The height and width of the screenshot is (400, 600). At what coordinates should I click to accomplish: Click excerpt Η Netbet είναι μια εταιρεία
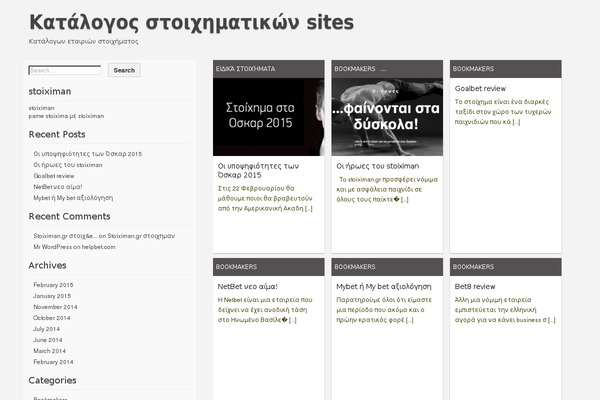(x=265, y=310)
